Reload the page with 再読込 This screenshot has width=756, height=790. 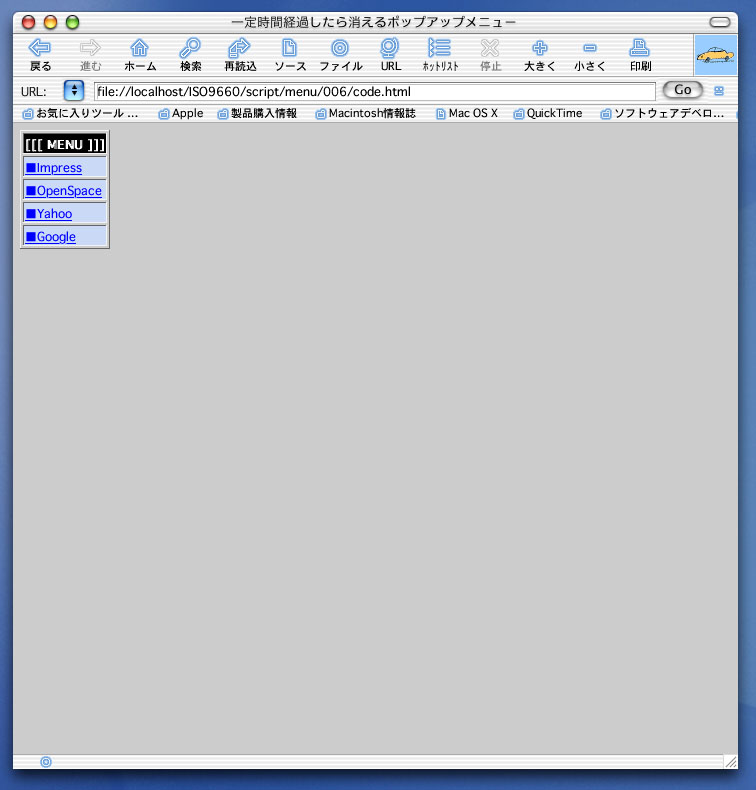[x=239, y=48]
